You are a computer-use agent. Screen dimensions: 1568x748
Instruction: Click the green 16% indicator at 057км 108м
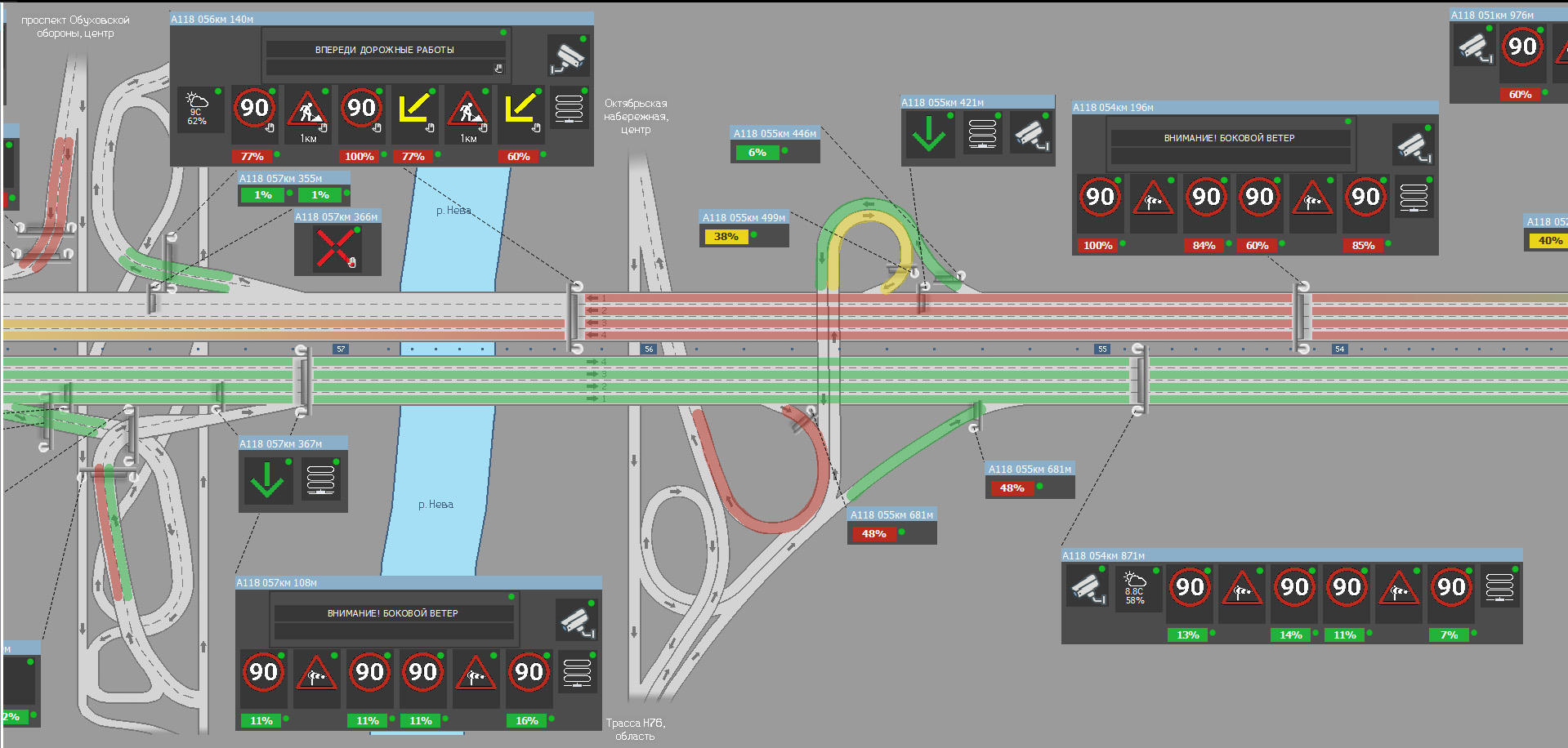(526, 720)
